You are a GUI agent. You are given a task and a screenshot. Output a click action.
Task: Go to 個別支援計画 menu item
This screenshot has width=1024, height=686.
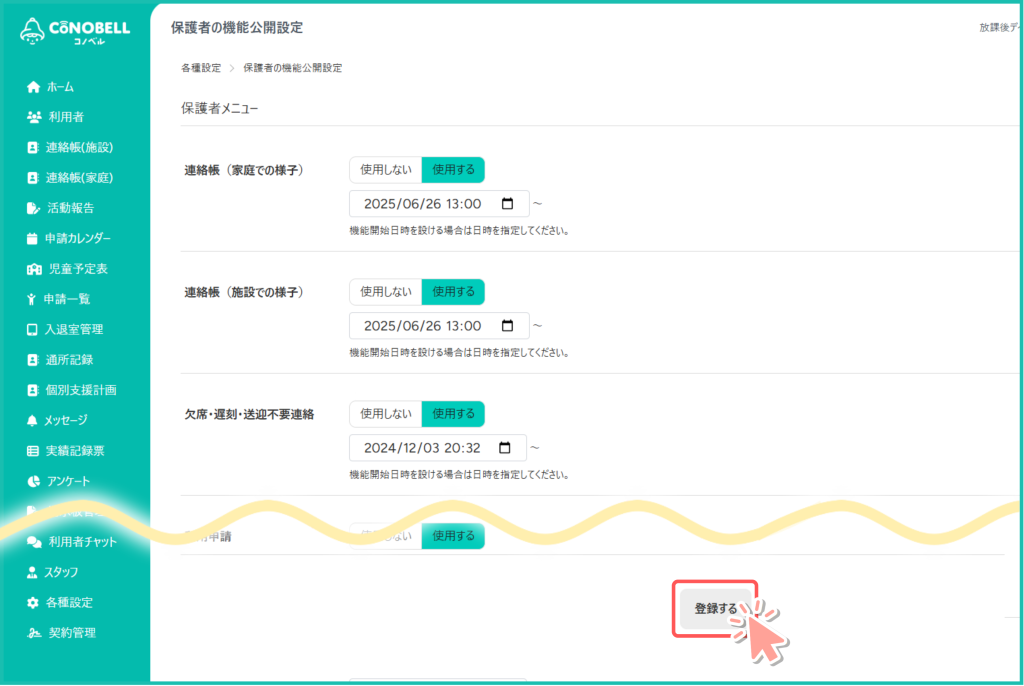pos(81,390)
